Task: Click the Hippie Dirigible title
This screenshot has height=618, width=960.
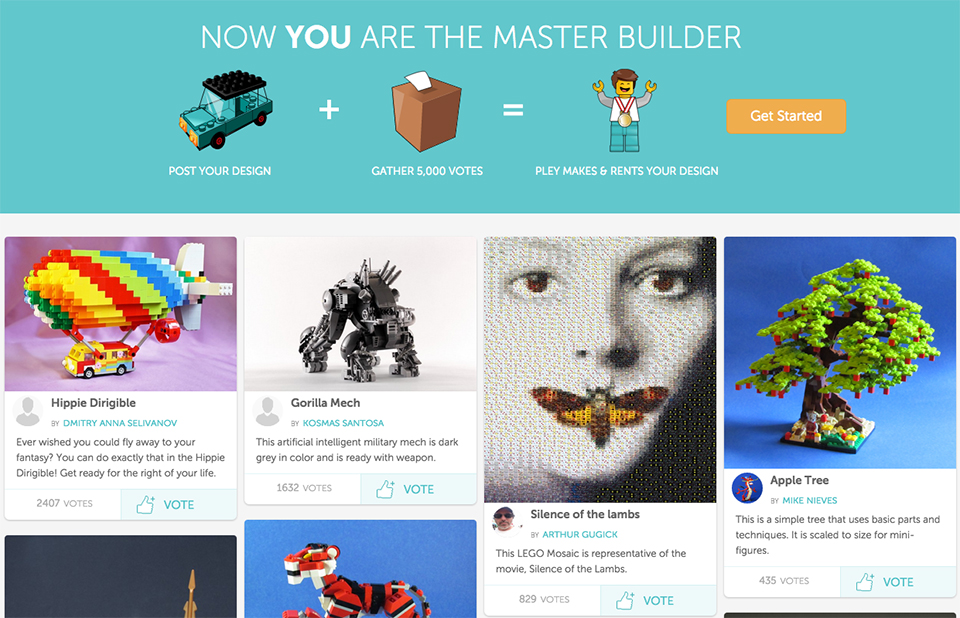Action: 93,403
